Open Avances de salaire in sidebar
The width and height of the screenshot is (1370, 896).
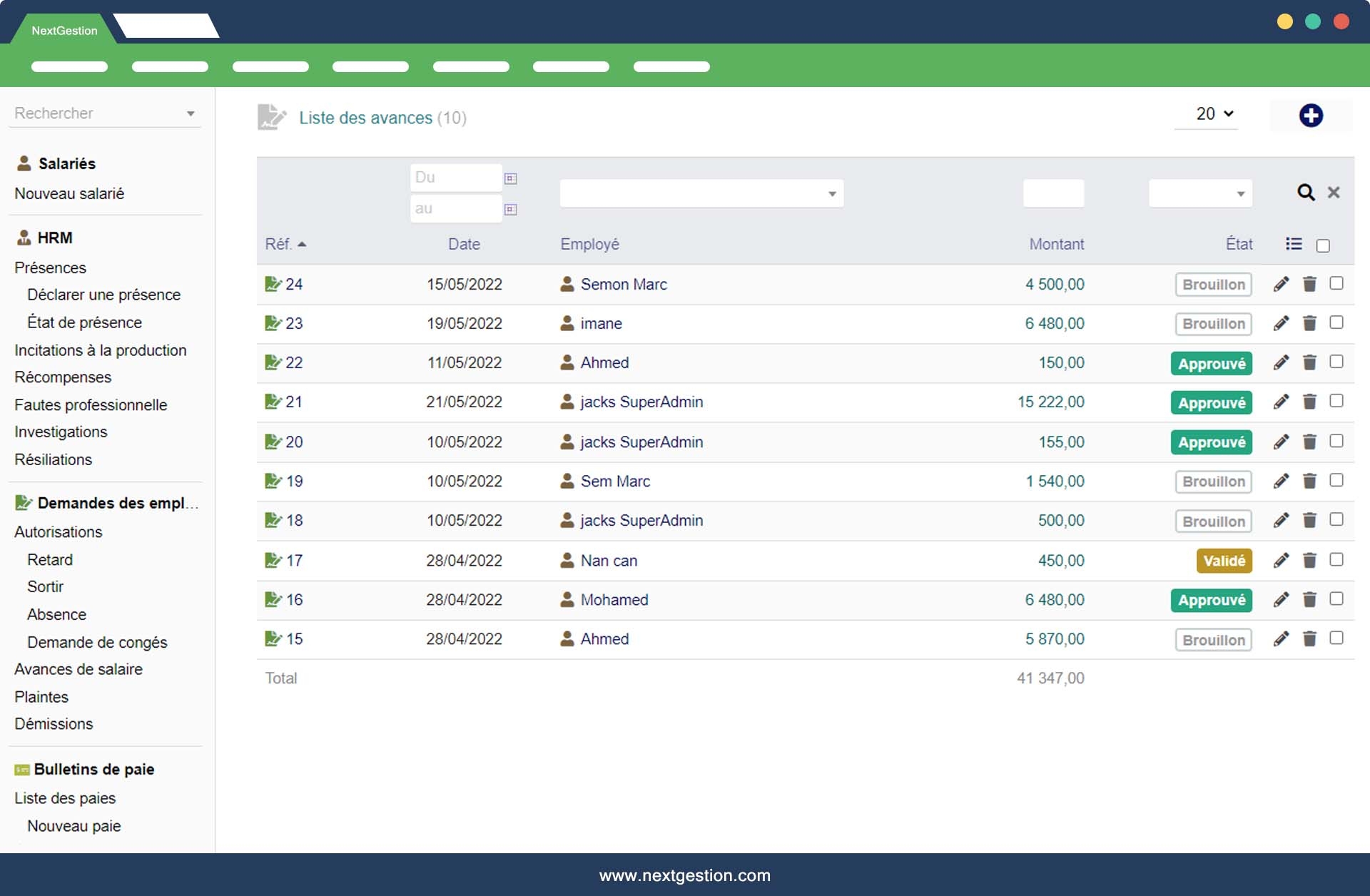coord(78,669)
